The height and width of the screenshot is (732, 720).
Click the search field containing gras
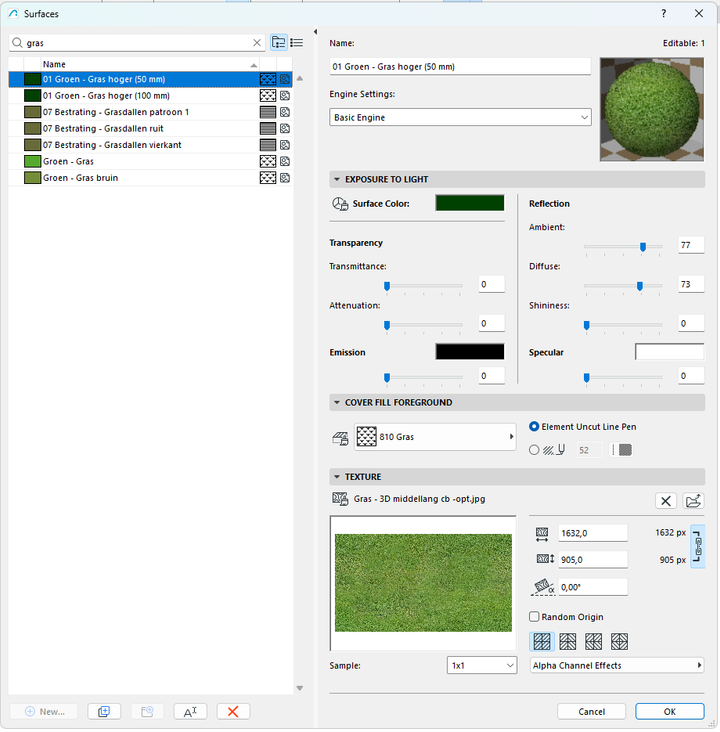(137, 43)
